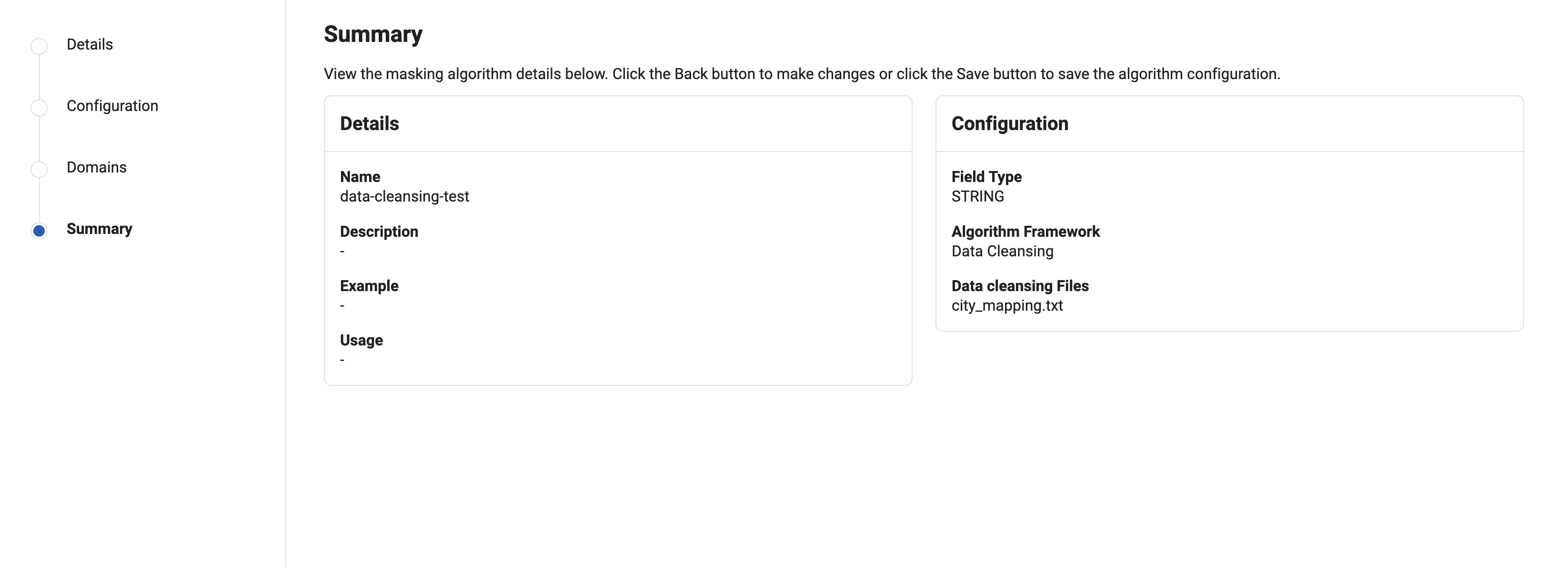Viewport: 1568px width, 567px height.
Task: Click the Details card header
Action: point(370,123)
